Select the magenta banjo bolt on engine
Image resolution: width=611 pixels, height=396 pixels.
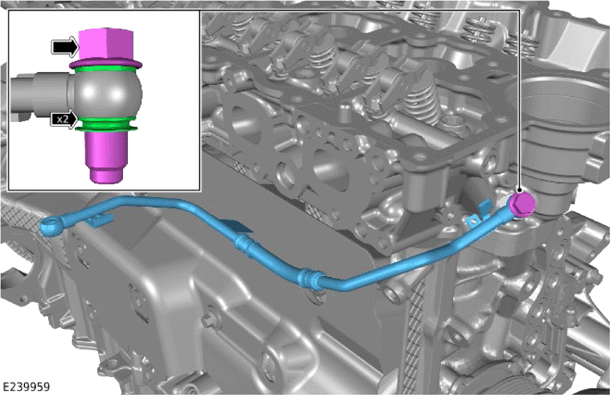click(522, 204)
